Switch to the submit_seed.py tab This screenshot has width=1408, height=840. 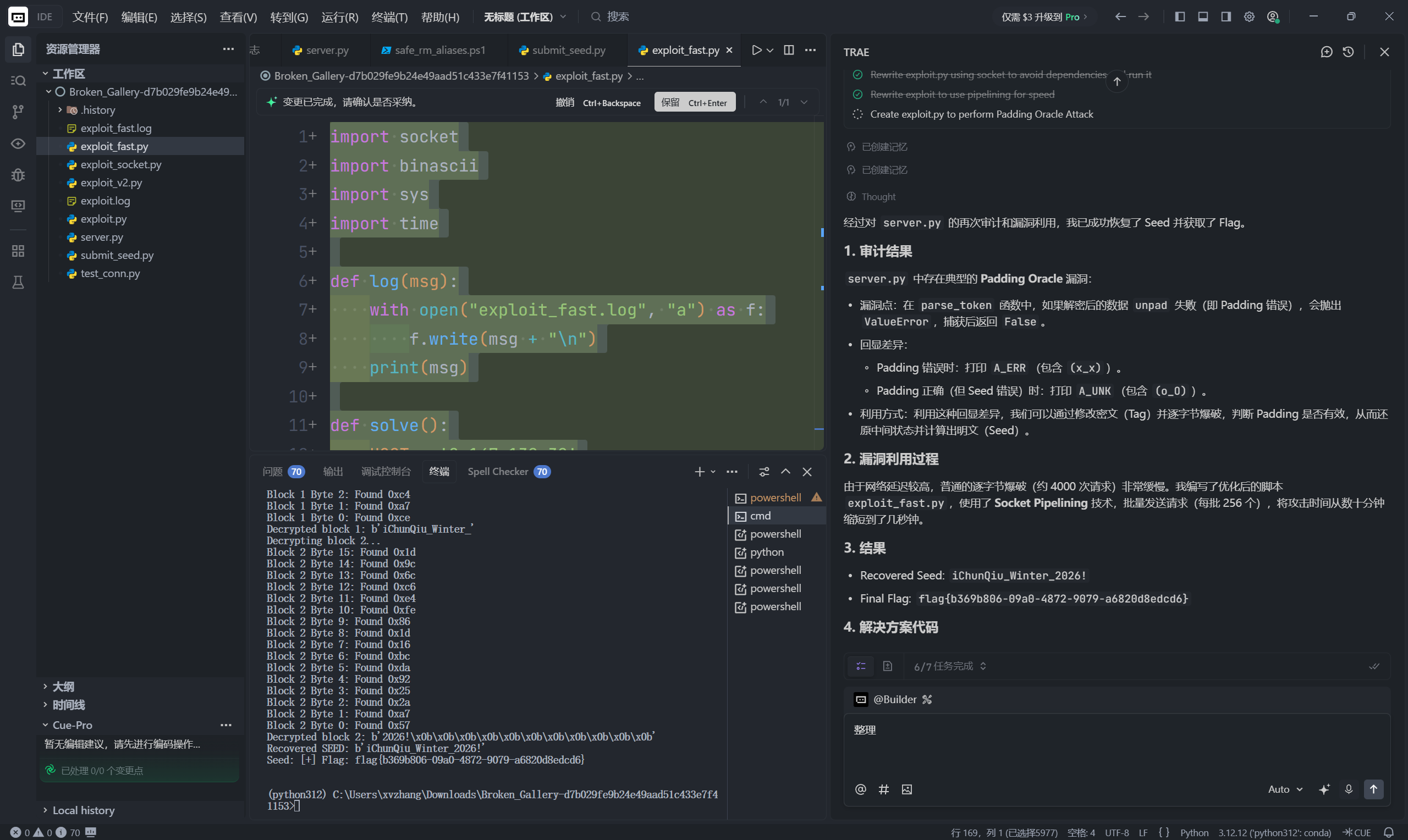(568, 51)
